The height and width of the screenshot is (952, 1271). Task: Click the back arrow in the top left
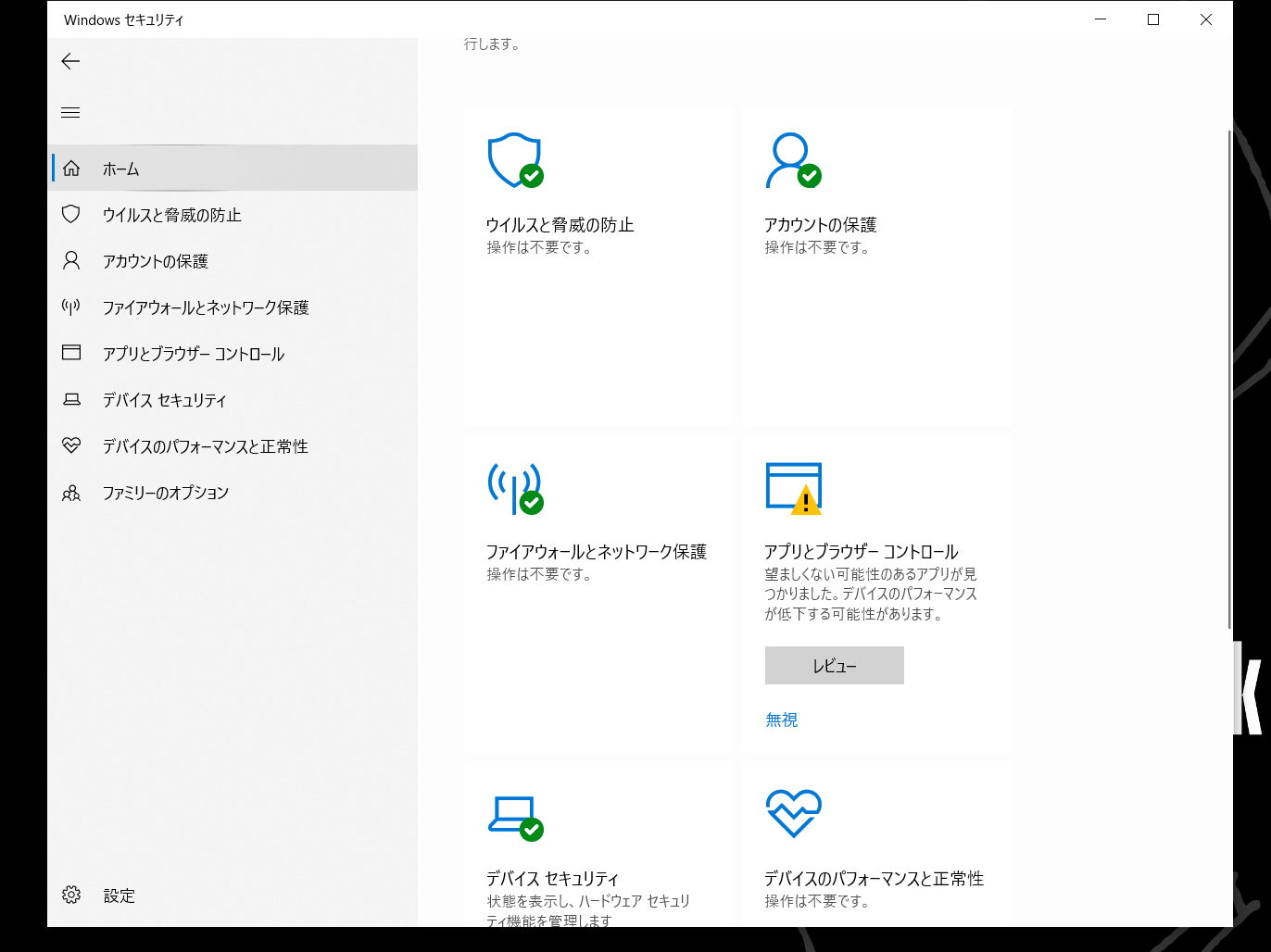click(70, 62)
